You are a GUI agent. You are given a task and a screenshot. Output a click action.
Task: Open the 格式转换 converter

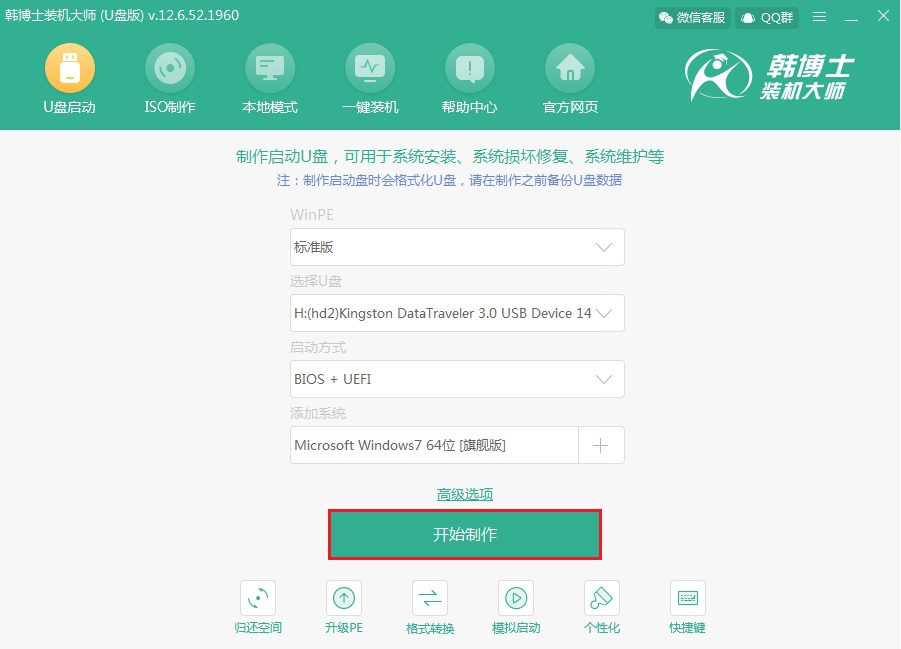[x=429, y=606]
